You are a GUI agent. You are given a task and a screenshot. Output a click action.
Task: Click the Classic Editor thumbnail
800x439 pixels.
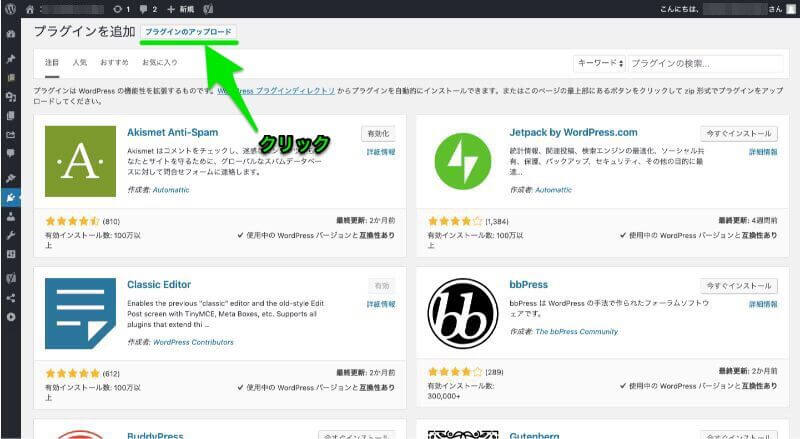80,313
